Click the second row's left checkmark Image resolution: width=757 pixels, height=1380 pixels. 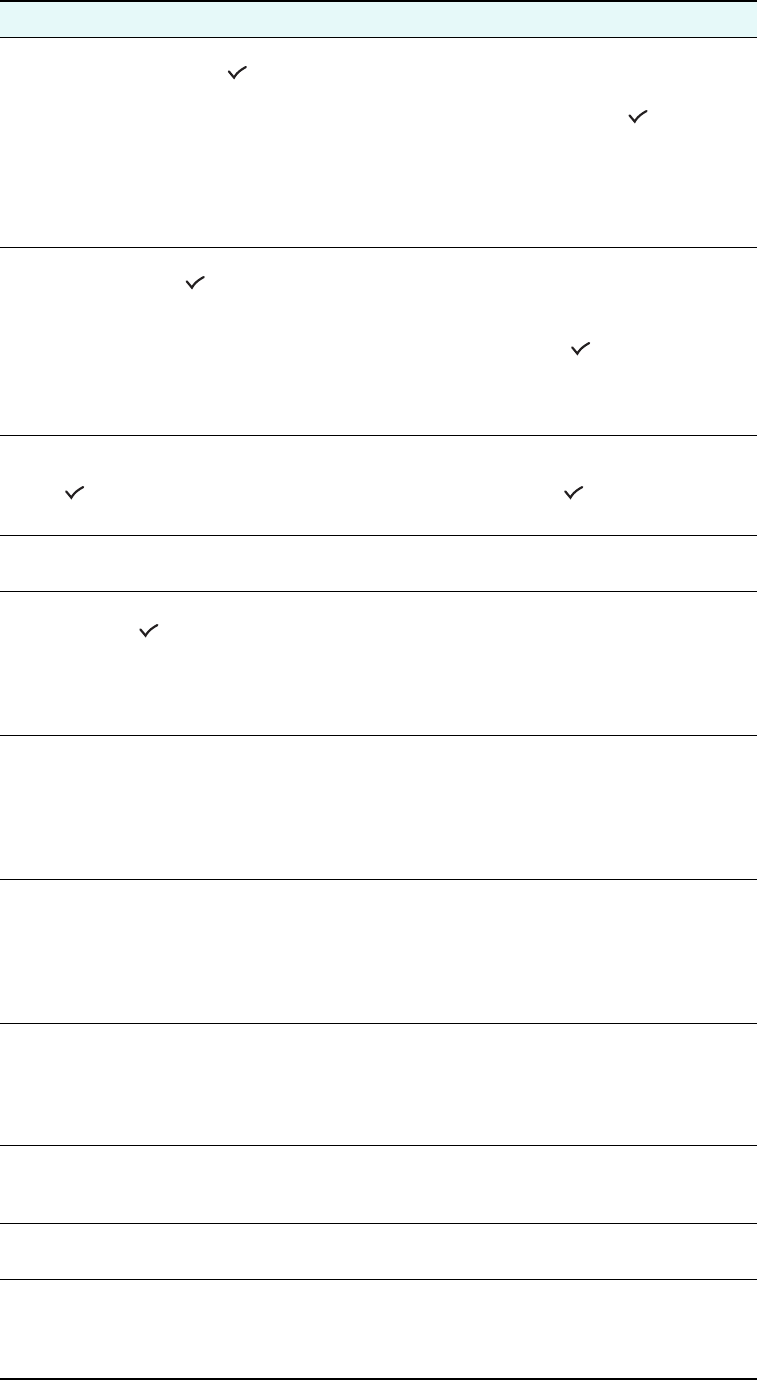(194, 286)
